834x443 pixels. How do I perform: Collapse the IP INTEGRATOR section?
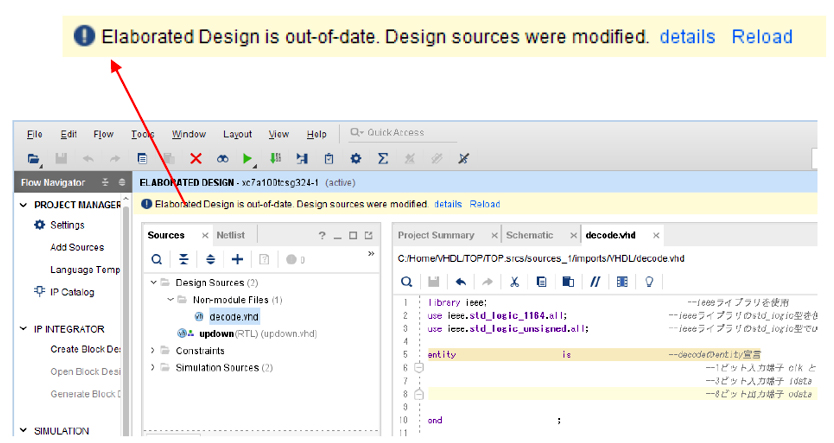[x=23, y=329]
